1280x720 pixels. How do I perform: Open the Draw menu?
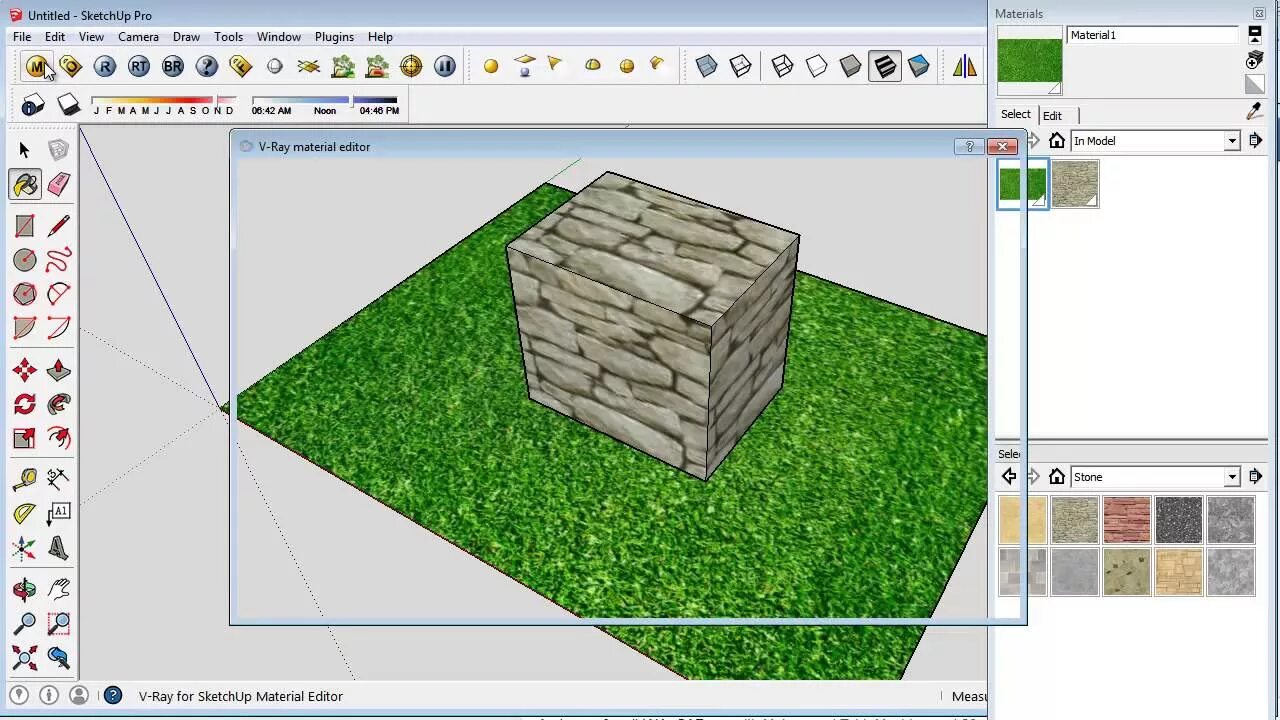[x=186, y=36]
